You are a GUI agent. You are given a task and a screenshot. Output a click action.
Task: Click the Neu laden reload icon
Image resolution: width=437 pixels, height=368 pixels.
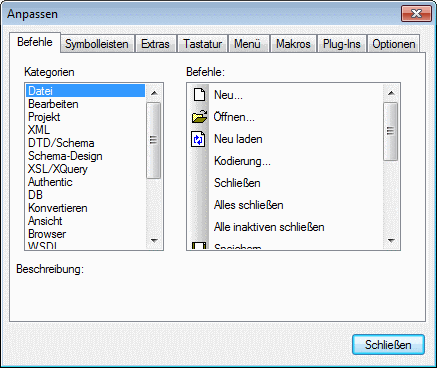[198, 139]
